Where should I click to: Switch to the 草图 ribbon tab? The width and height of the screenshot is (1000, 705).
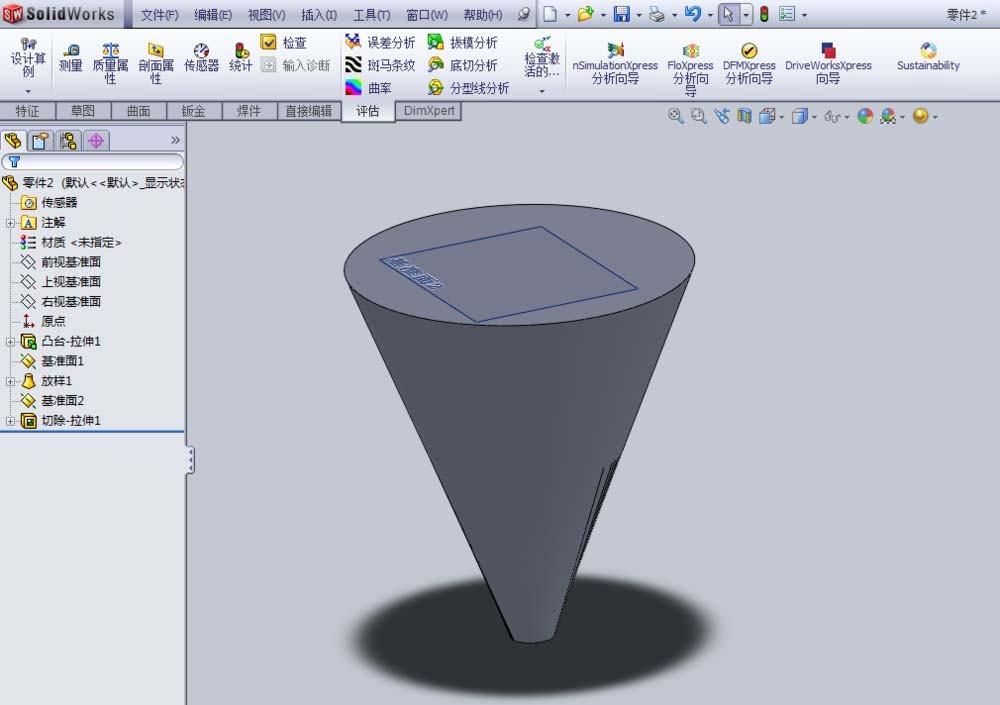click(83, 111)
